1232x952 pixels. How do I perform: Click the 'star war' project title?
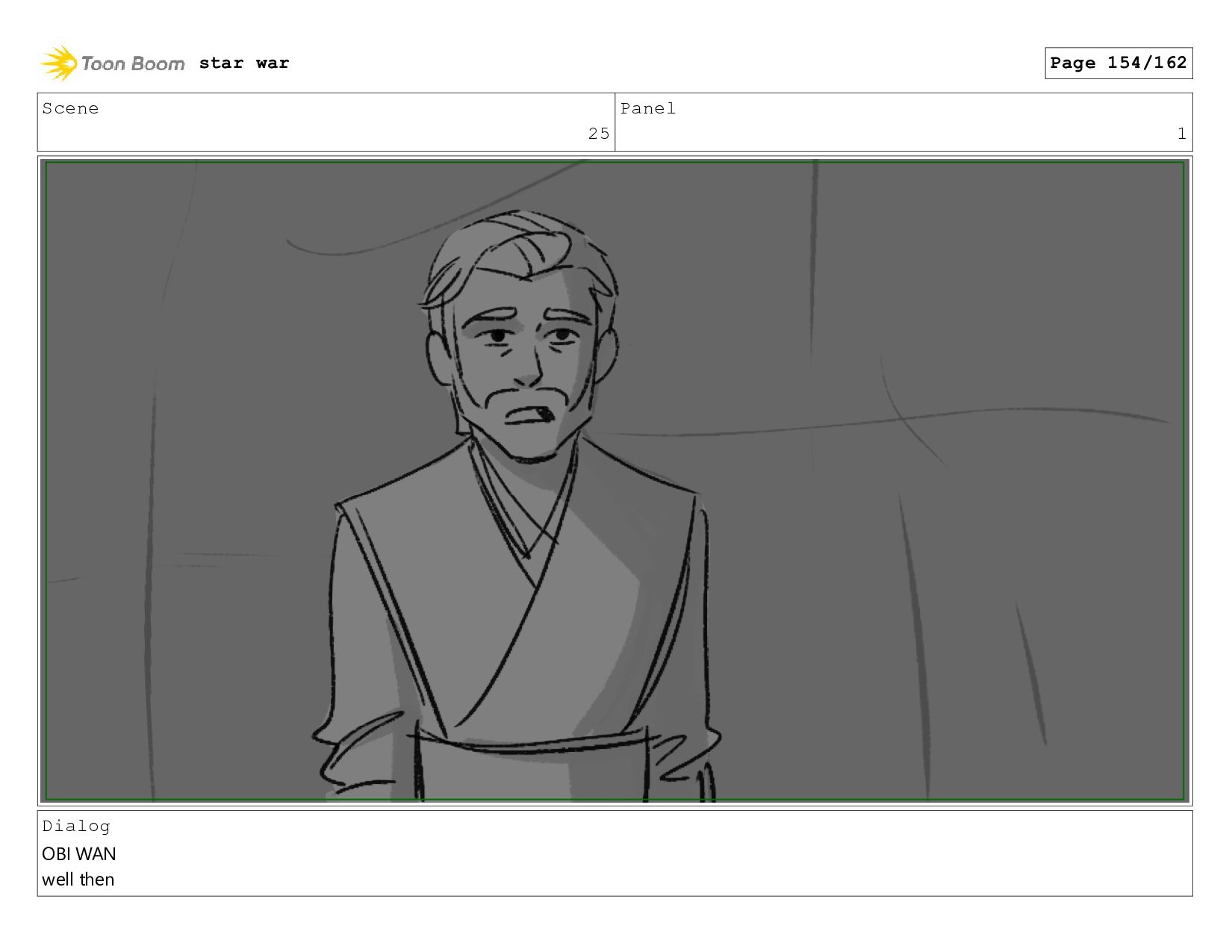click(244, 63)
